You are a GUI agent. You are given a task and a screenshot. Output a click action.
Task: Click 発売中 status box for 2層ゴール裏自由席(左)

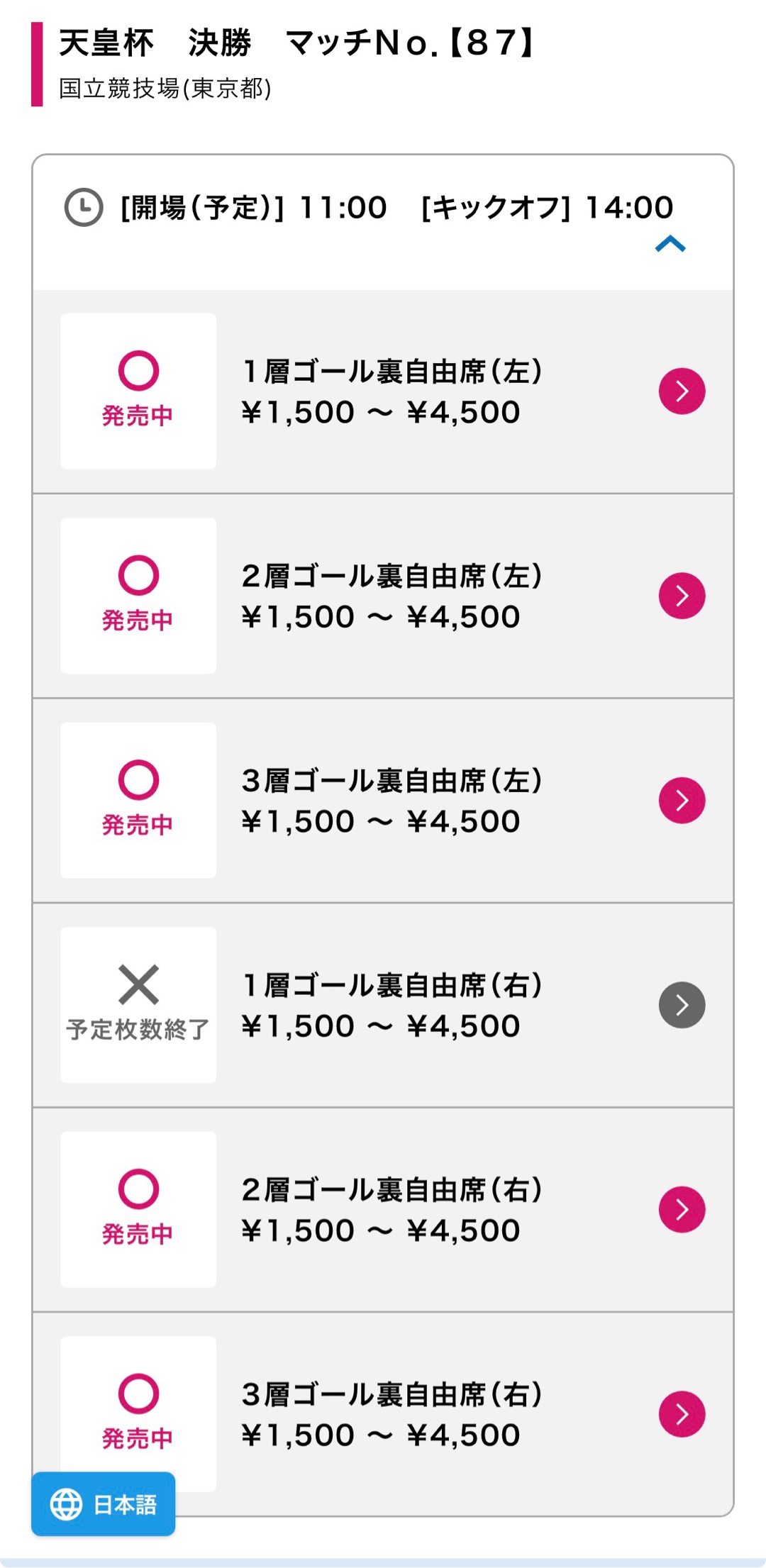[x=138, y=596]
